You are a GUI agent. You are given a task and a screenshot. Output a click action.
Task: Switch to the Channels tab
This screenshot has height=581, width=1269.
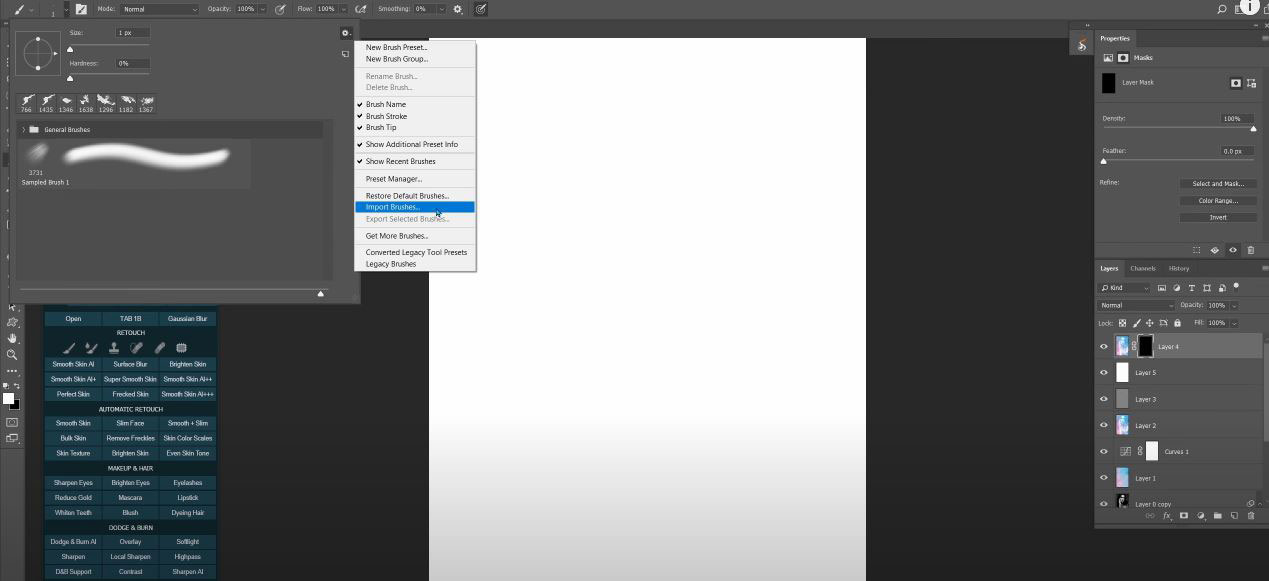1143,268
